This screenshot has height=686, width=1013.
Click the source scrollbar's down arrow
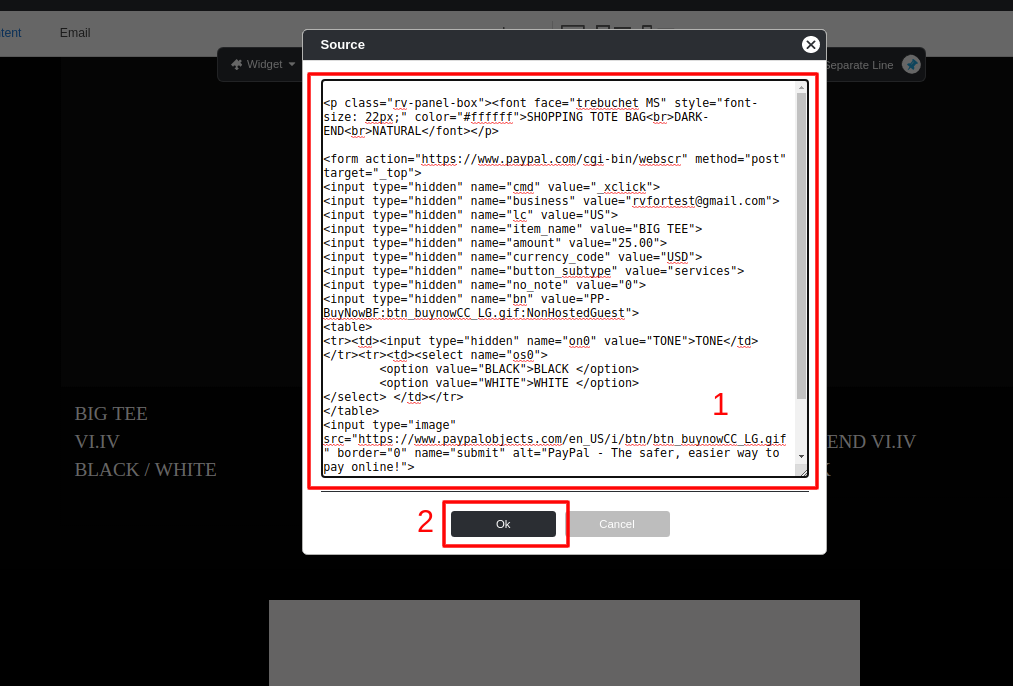click(x=802, y=456)
